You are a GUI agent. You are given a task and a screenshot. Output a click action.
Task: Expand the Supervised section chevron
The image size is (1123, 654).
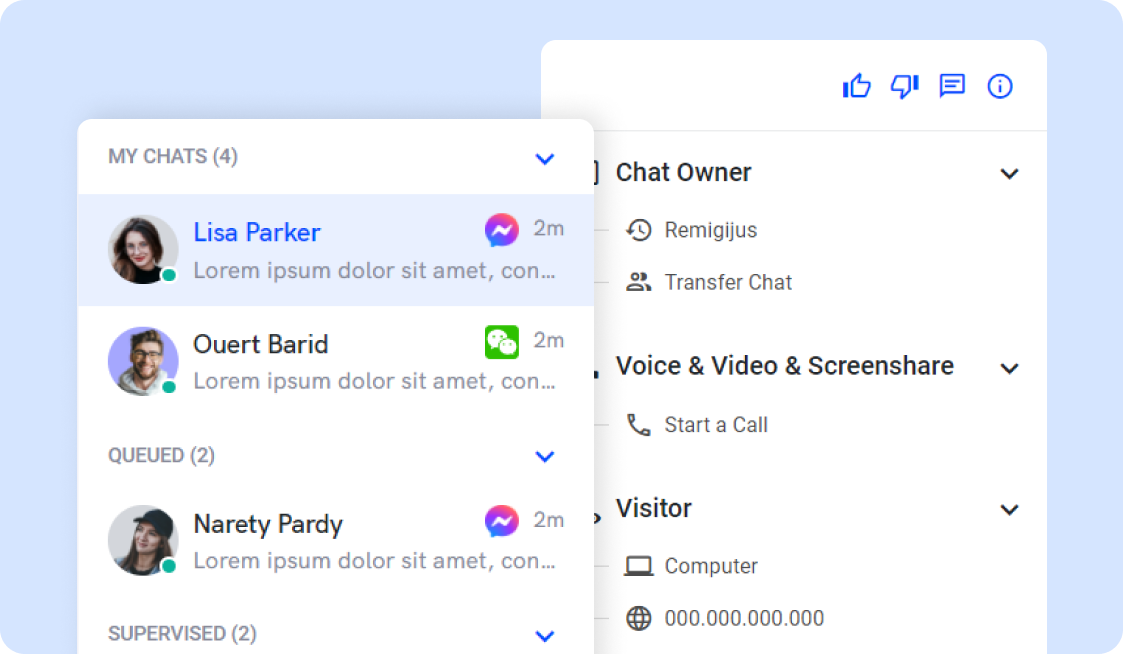click(545, 635)
